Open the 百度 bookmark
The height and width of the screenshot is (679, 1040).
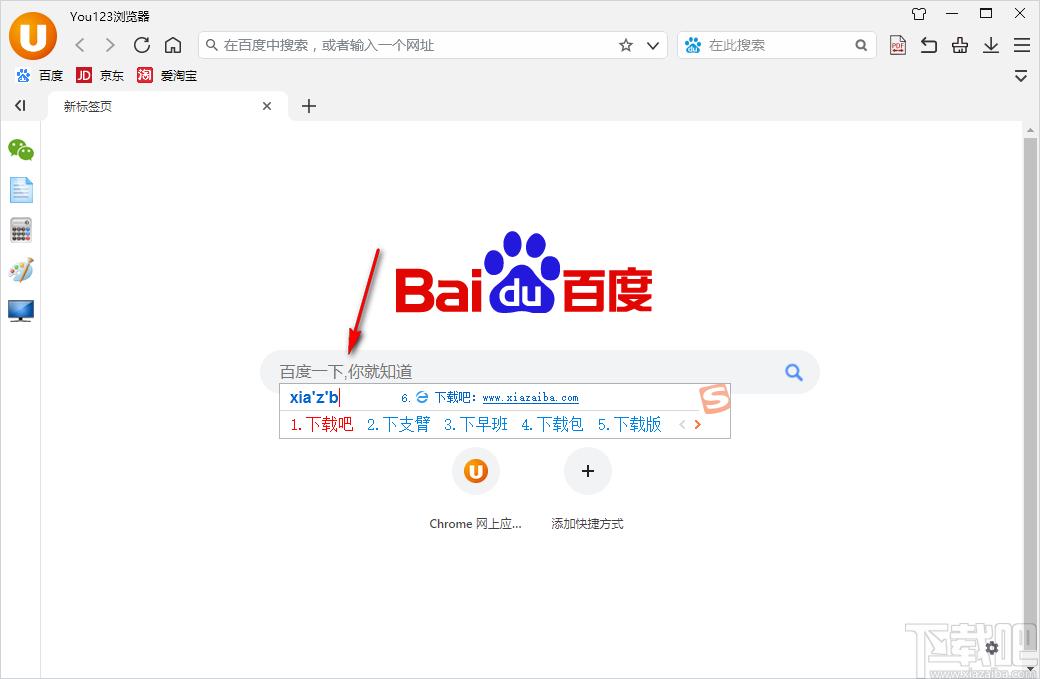[x=40, y=76]
